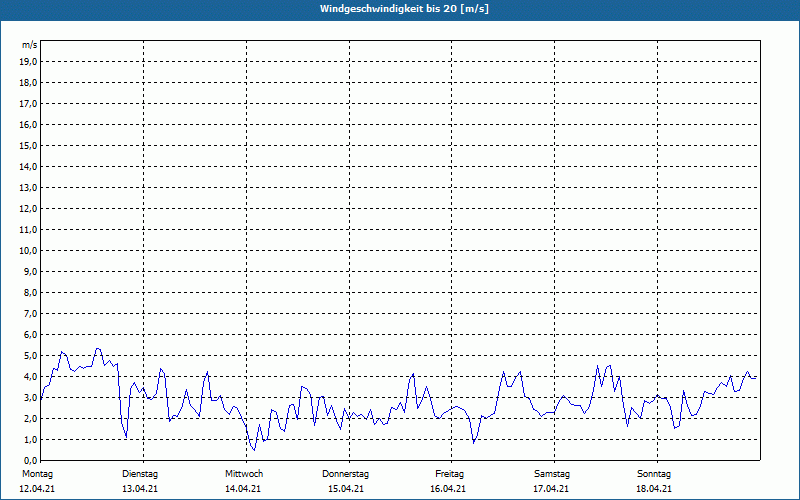
Task: Click the '10,0' y-axis label
Action: click(28, 251)
